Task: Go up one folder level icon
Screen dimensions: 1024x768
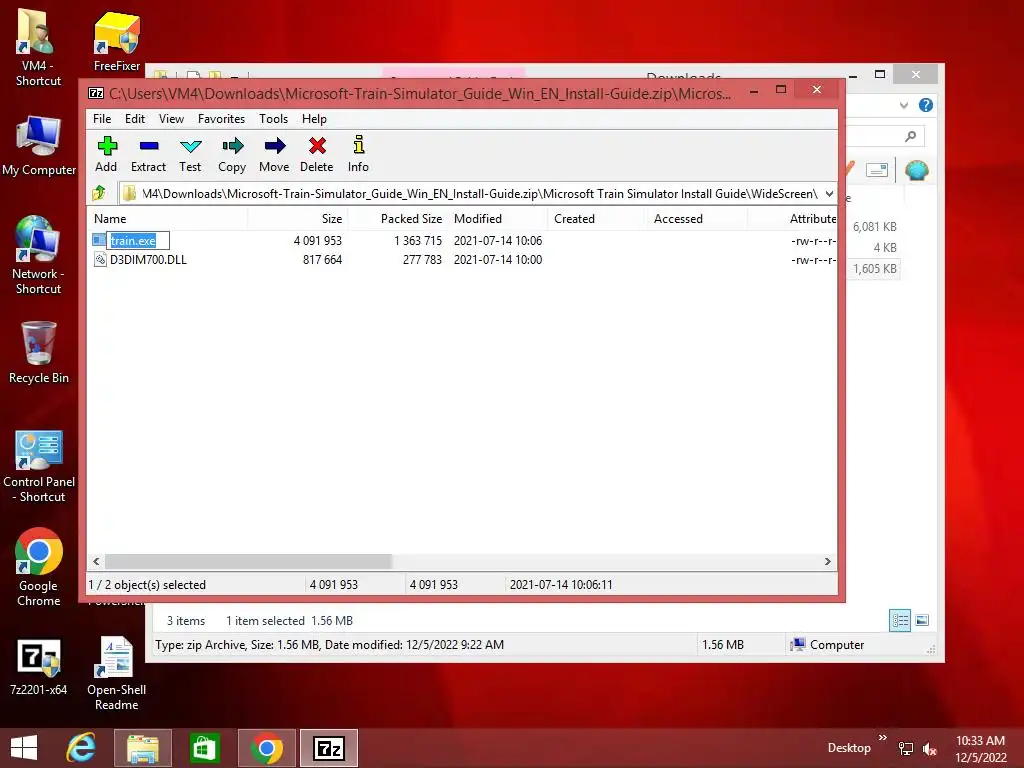Action: pyautogui.click(x=99, y=193)
